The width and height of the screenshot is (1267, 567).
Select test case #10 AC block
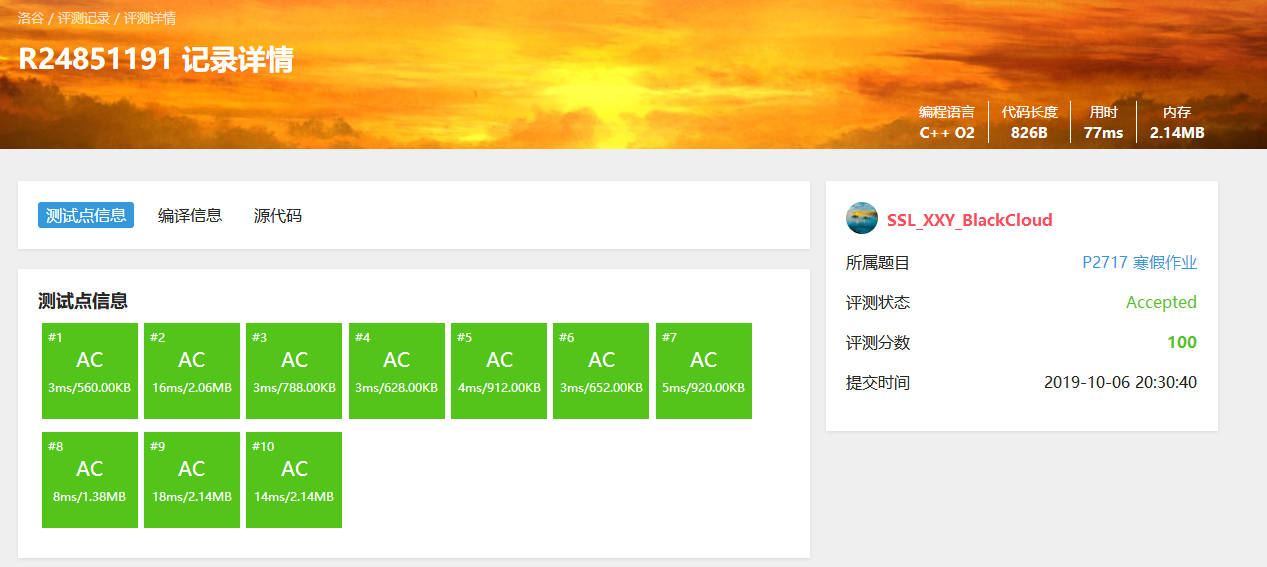294,480
